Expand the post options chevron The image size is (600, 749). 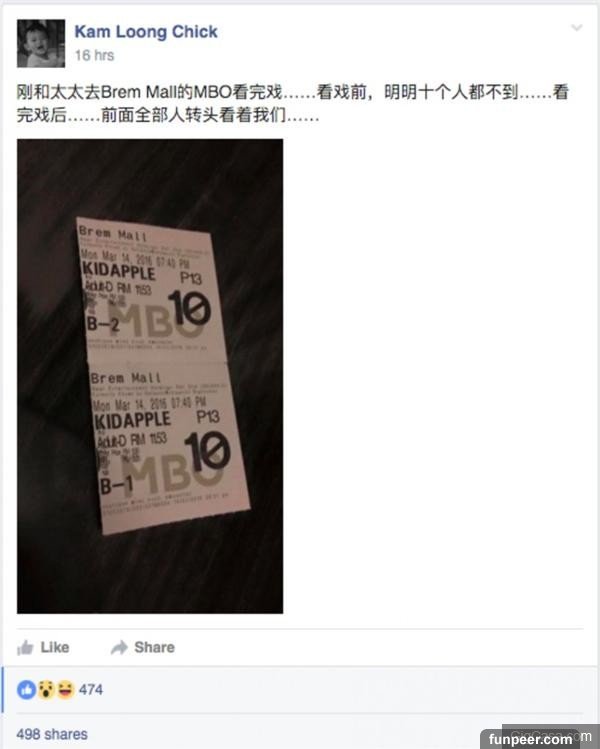click(577, 28)
